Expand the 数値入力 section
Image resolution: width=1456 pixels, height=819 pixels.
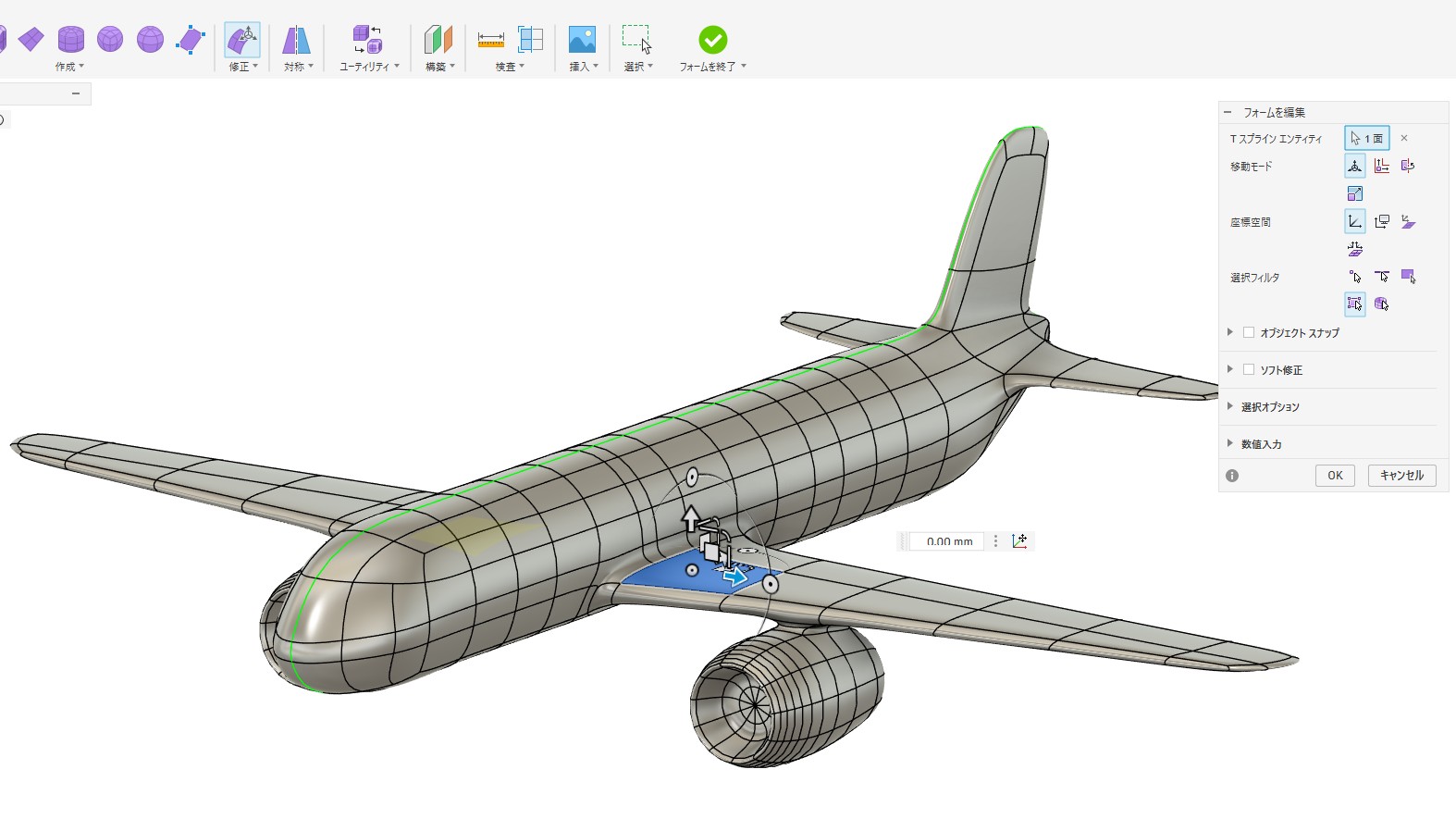tap(1230, 443)
